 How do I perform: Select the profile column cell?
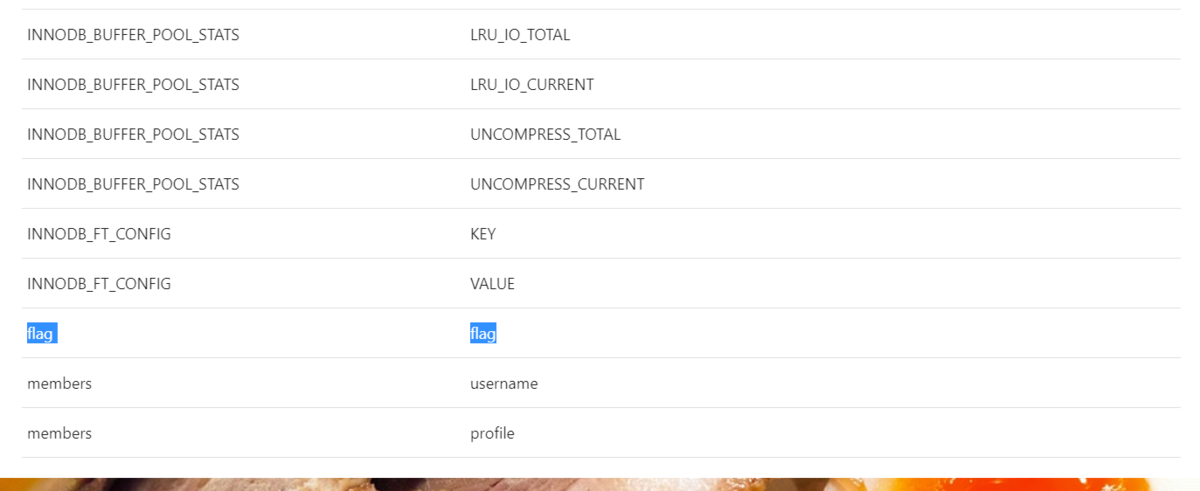pyautogui.click(x=492, y=433)
